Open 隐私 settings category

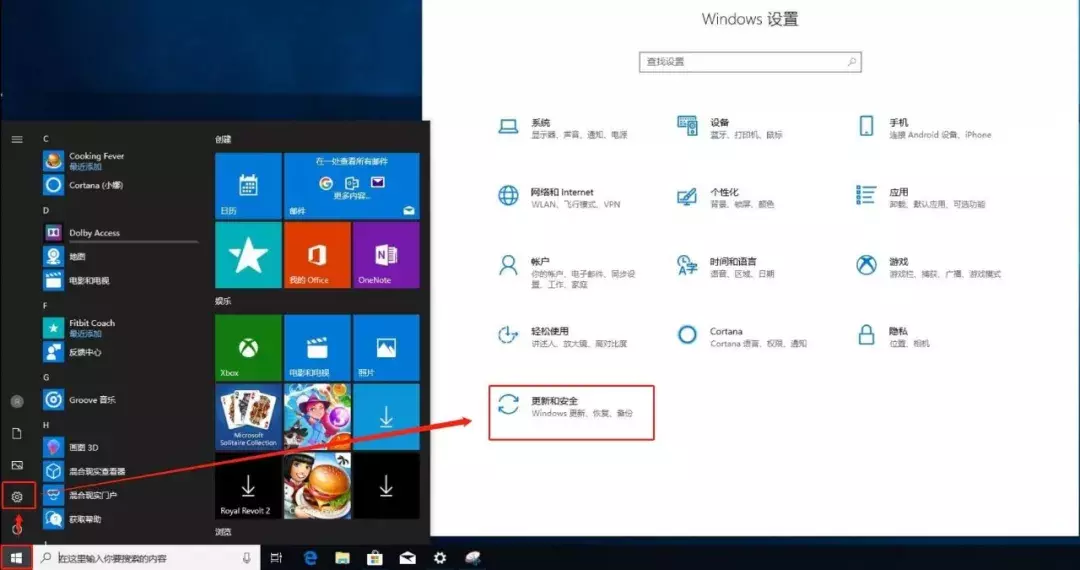893,337
